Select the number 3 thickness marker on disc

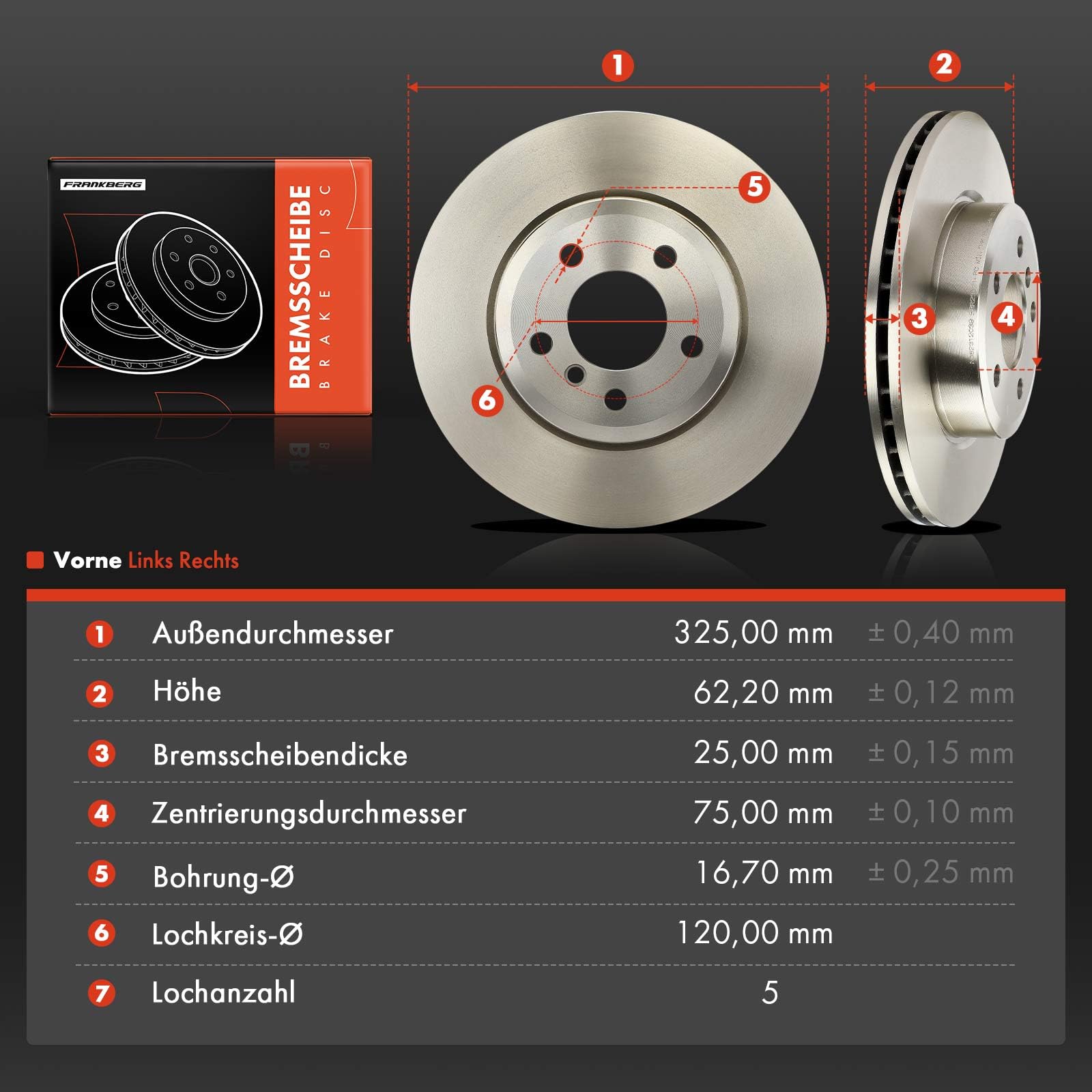point(919,318)
